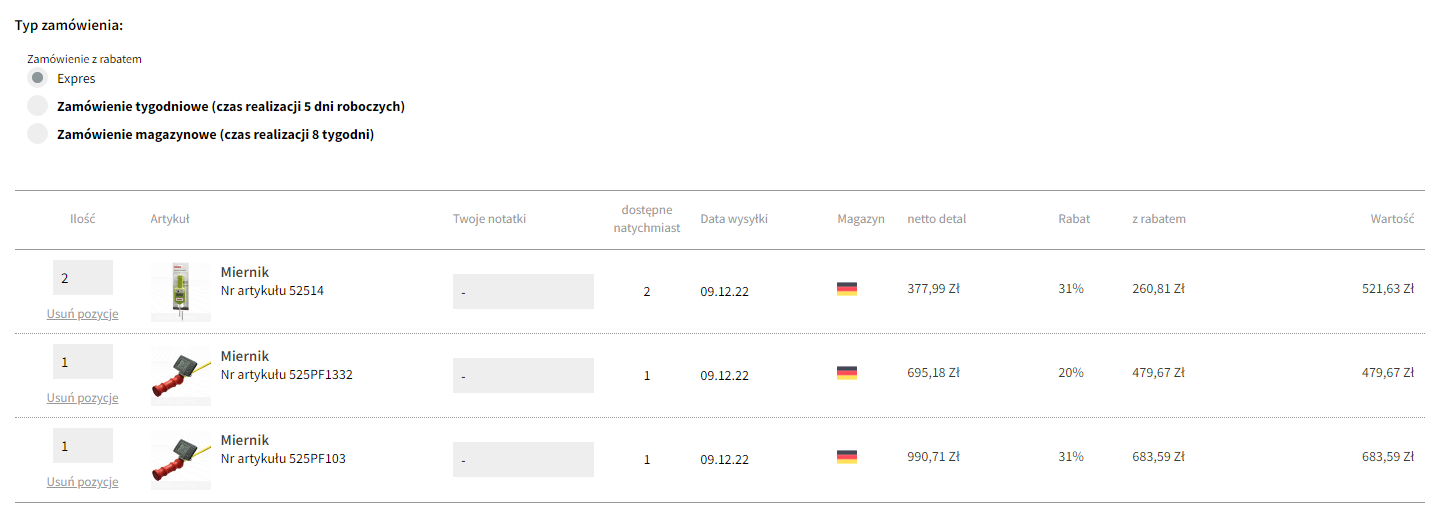Click German flag icon for article 525PF1332
The height and width of the screenshot is (515, 1448).
click(847, 373)
